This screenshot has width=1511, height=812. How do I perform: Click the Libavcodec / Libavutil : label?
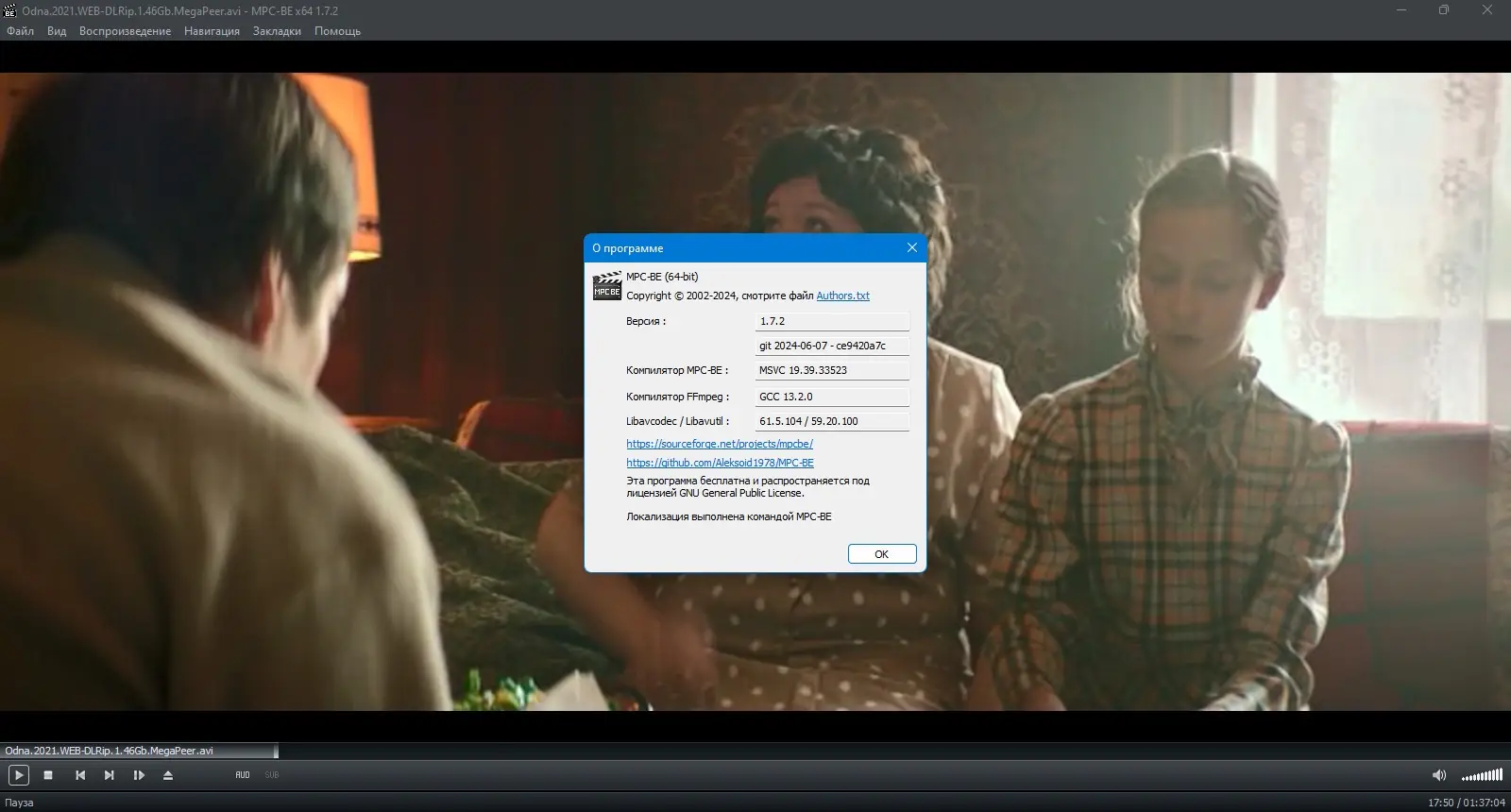678,421
